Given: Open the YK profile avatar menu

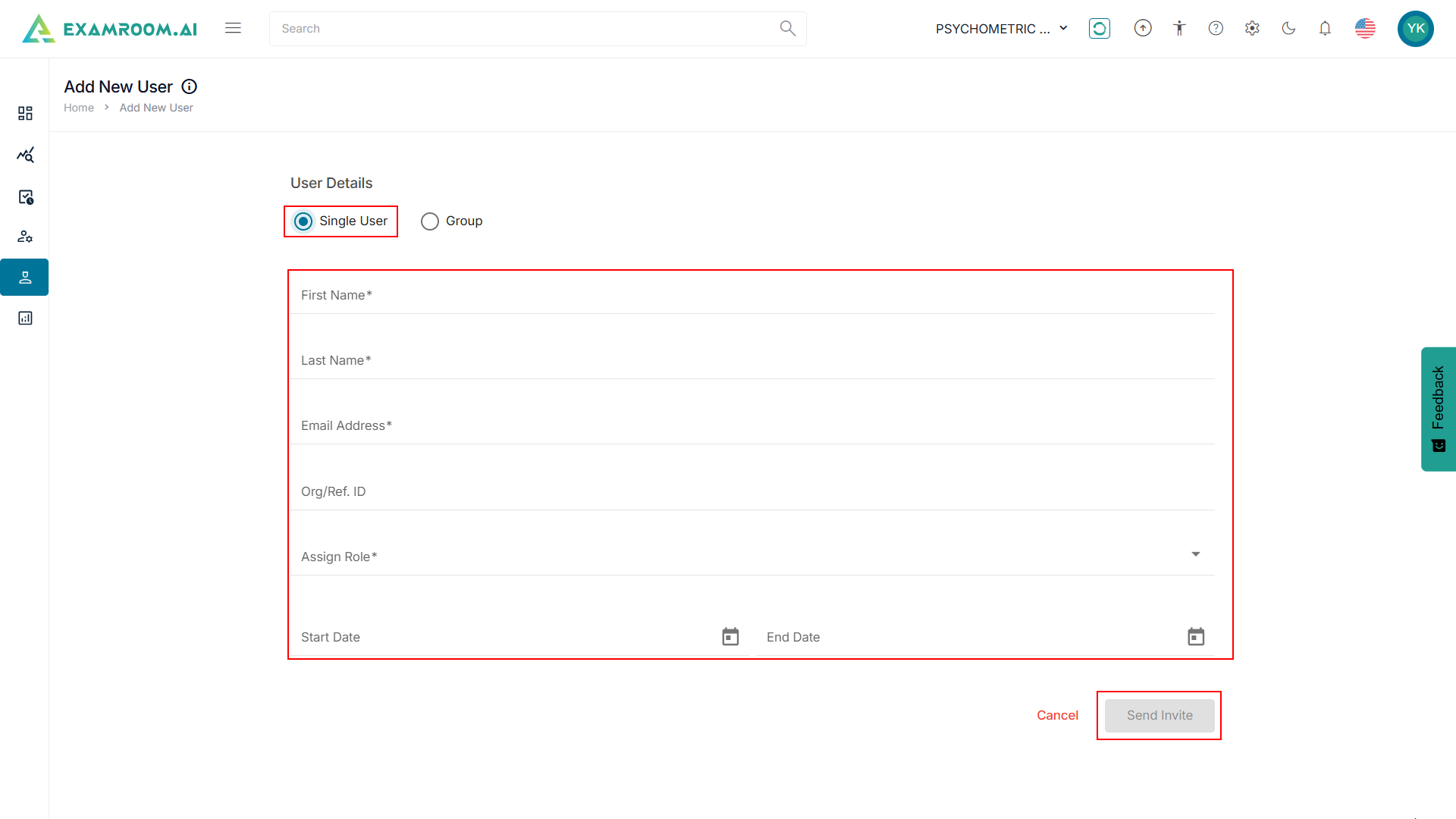Looking at the screenshot, I should pos(1415,28).
